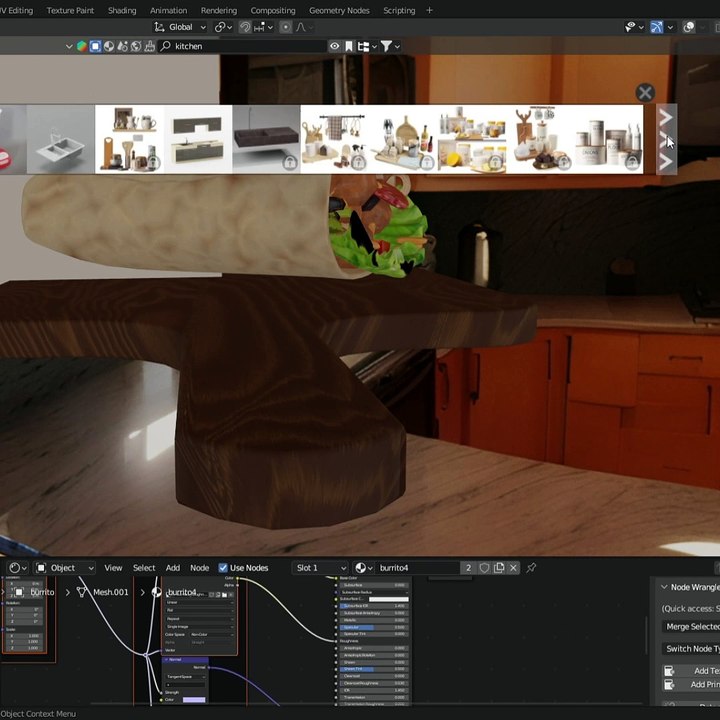Viewport: 720px width, 720px height.
Task: Open the funnel filter dropdown
Action: (x=391, y=46)
